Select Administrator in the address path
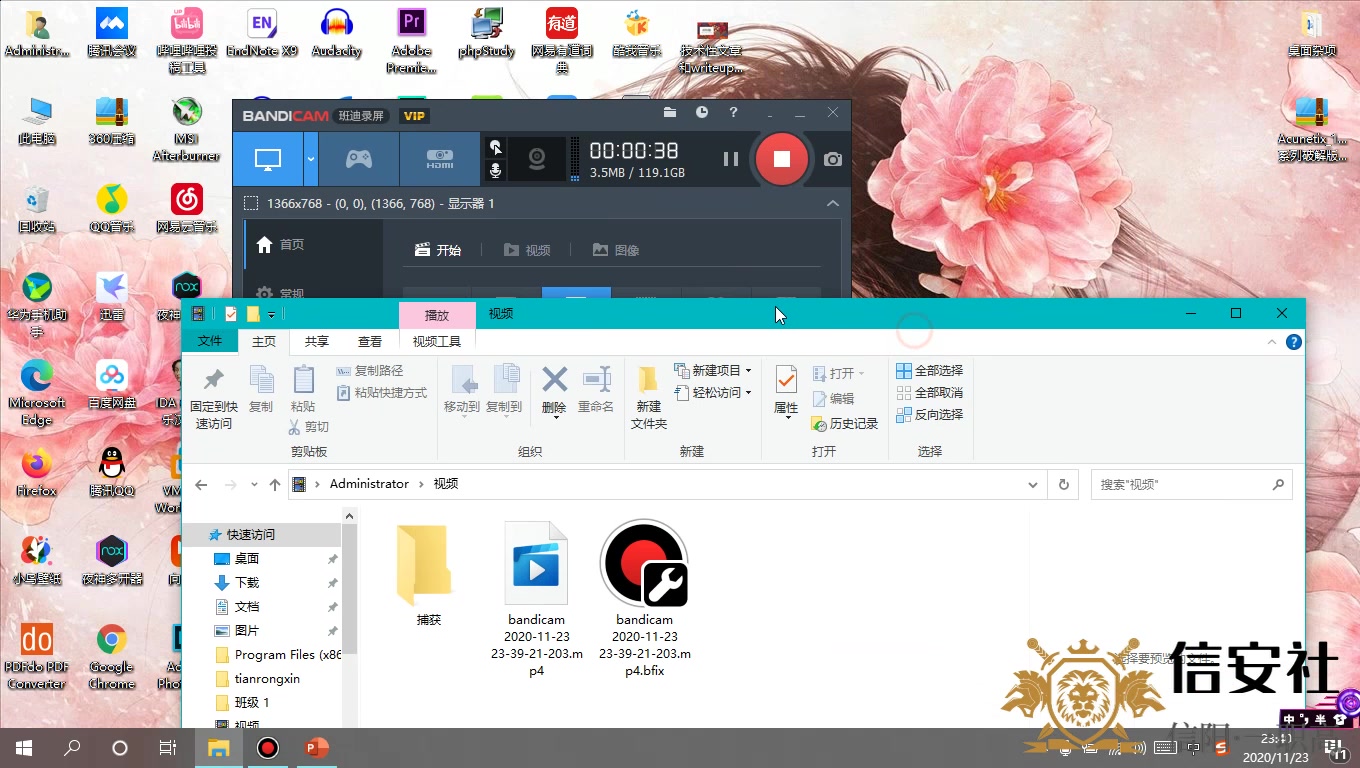Viewport: 1360px width, 768px height. (x=369, y=484)
